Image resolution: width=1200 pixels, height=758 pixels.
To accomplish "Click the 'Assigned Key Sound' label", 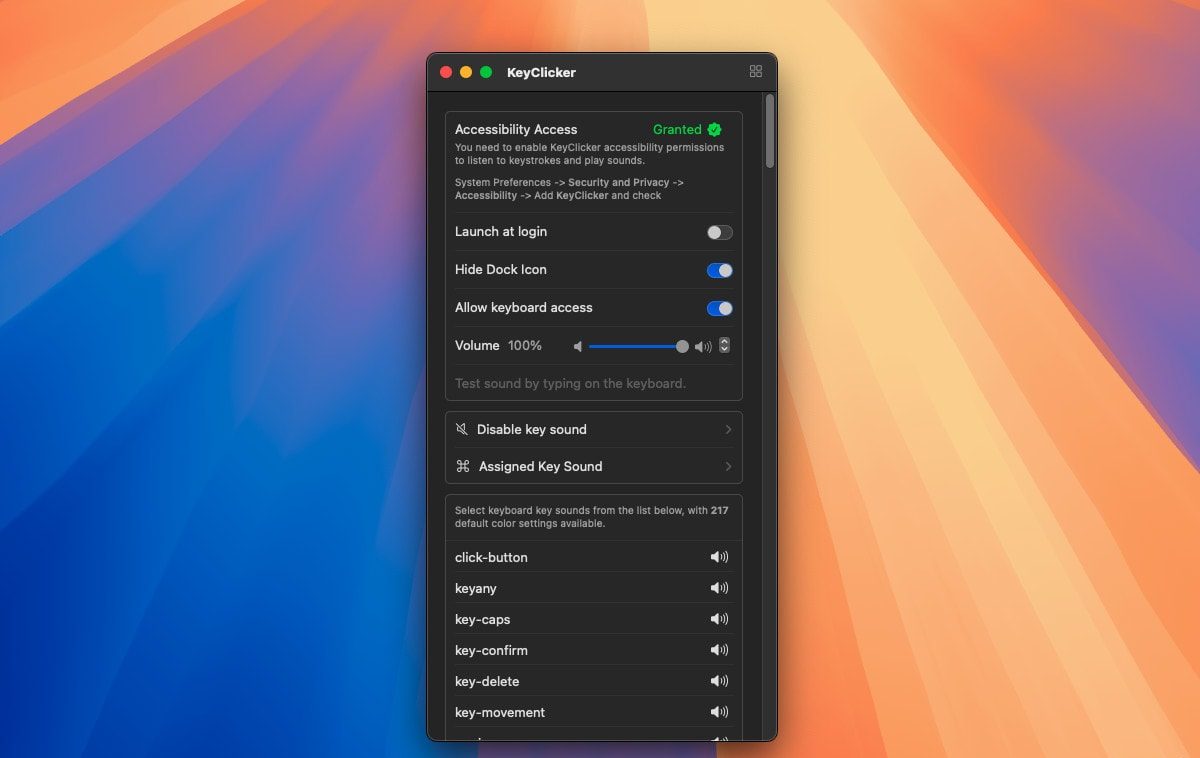I will pyautogui.click(x=541, y=466).
